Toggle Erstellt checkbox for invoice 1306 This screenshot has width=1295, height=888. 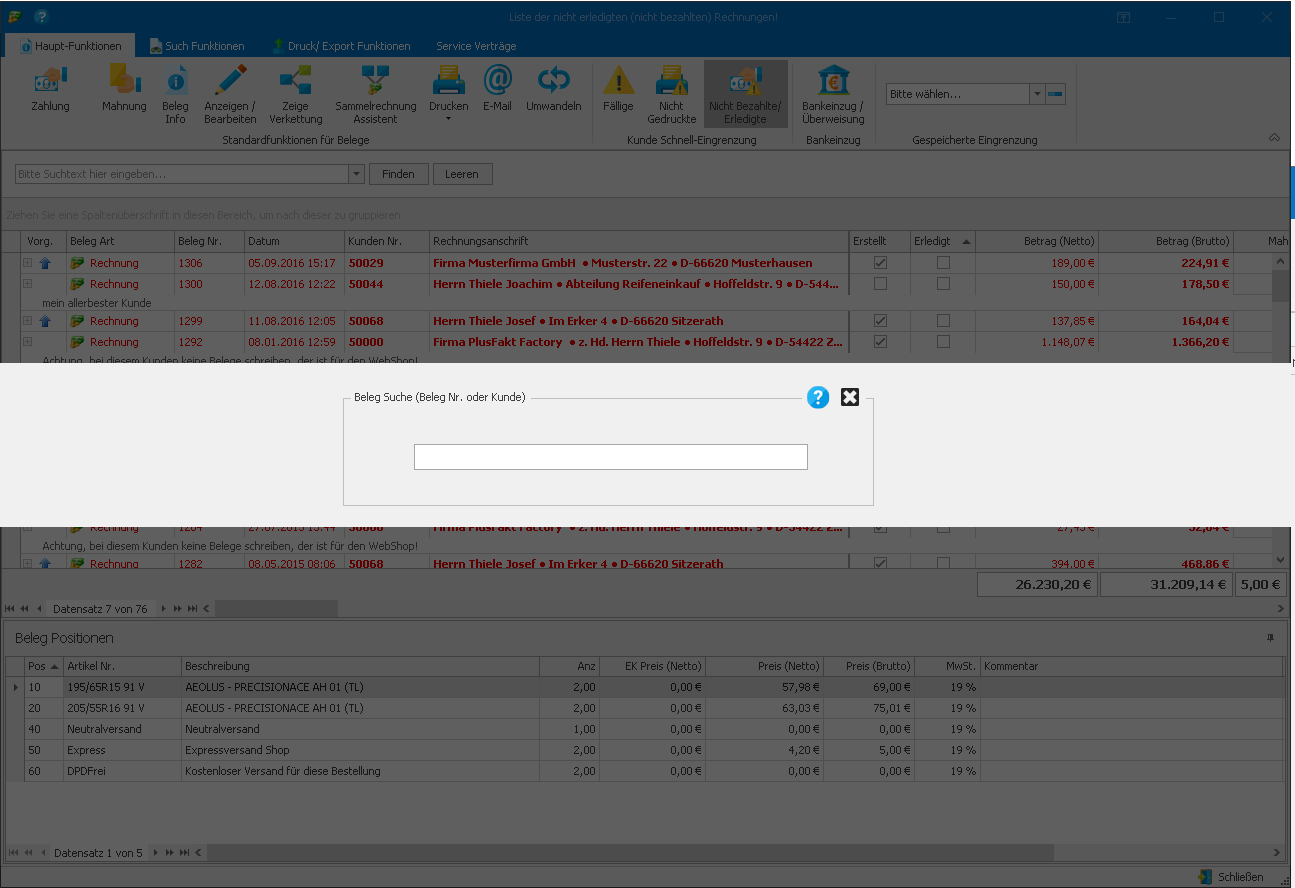tap(880, 263)
